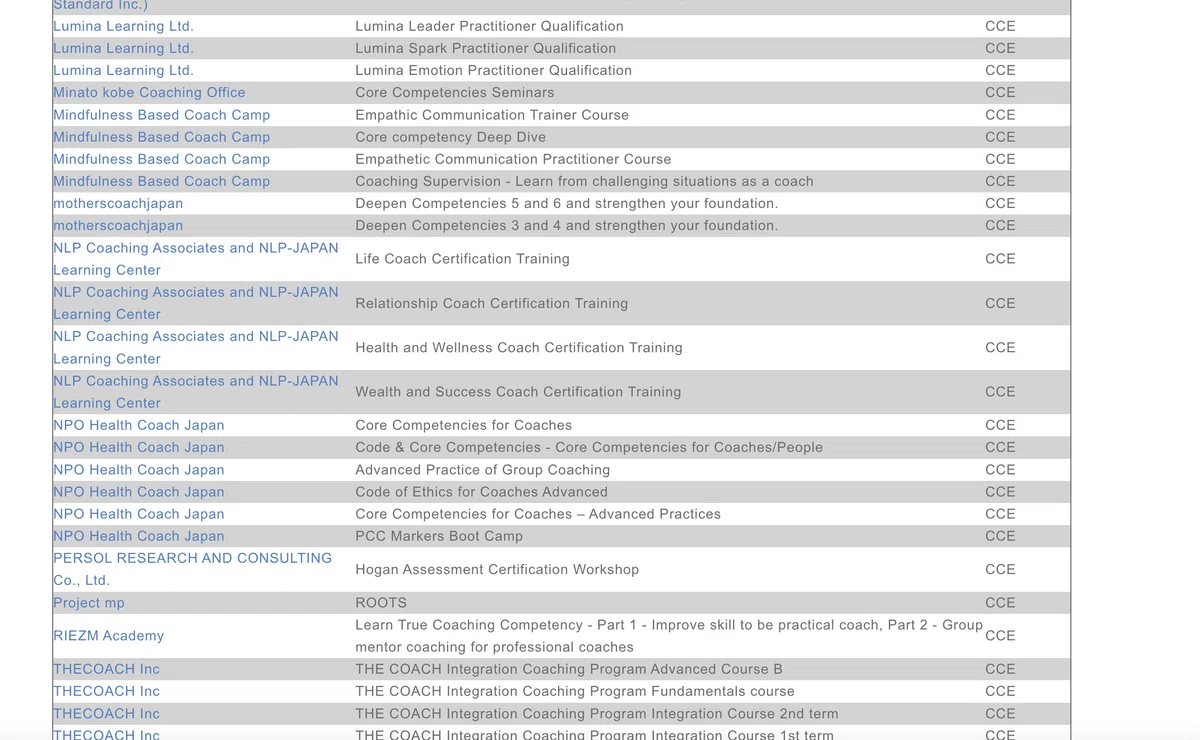This screenshot has width=1200, height=740.
Task: Click 'Wealth and Success Coach Certification Training' text
Action: (x=518, y=392)
